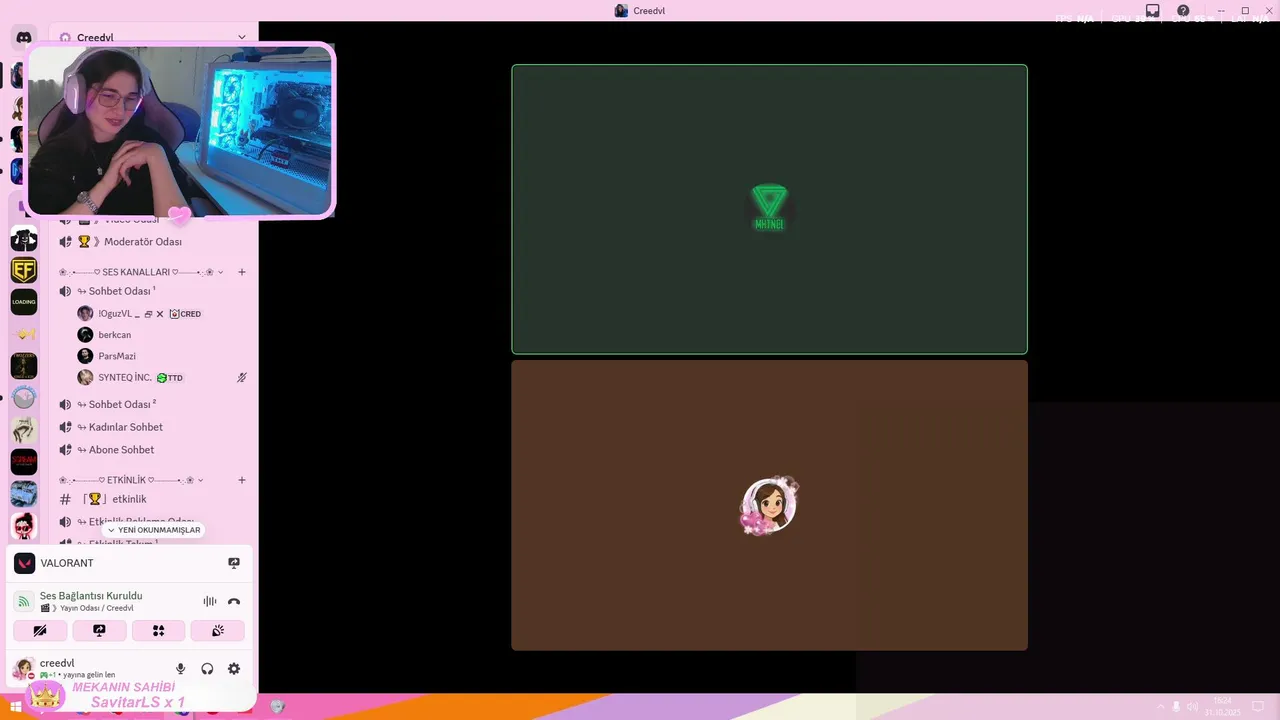
Task: Share VALORANT screen via activity icon
Action: point(234,563)
